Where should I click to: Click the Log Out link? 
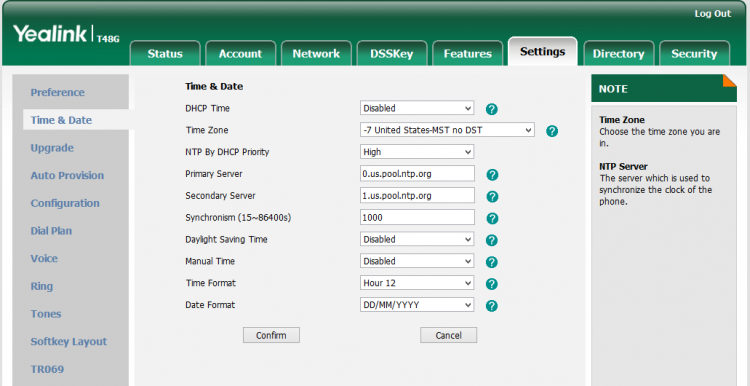click(x=713, y=14)
